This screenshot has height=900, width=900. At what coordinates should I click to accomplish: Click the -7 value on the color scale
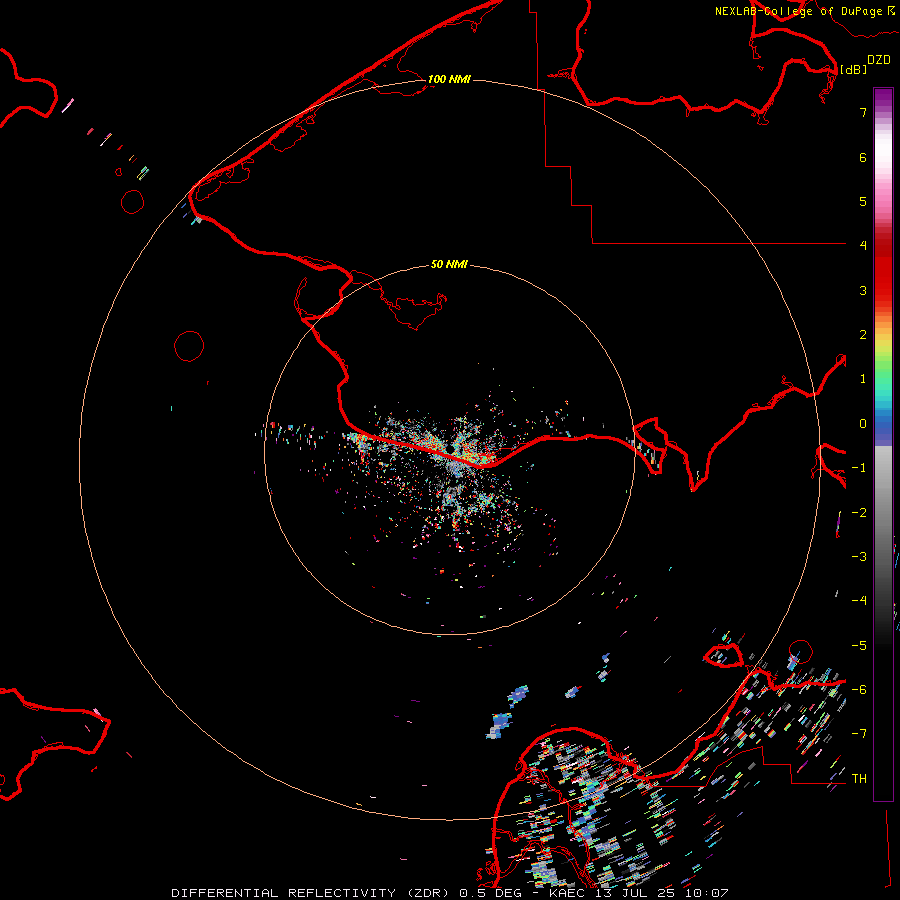click(859, 734)
